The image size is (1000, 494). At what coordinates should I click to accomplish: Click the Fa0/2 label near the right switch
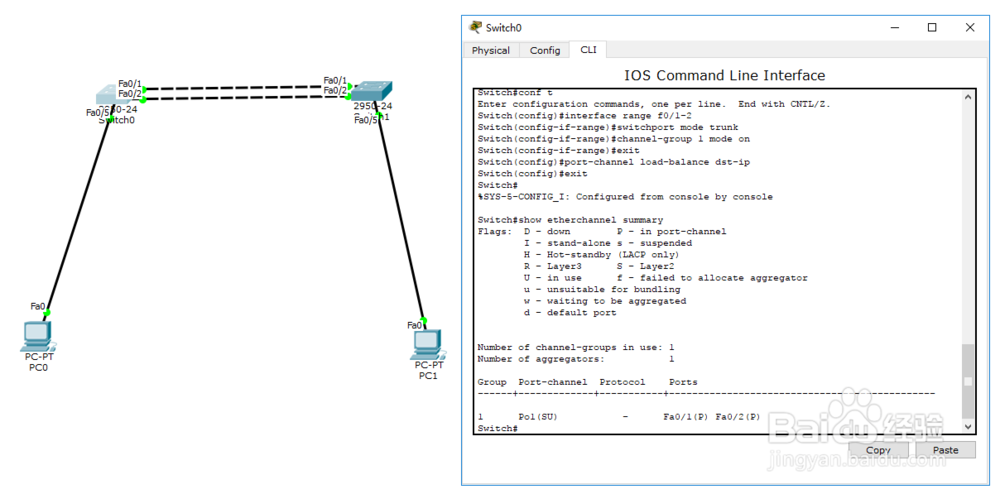point(335,90)
